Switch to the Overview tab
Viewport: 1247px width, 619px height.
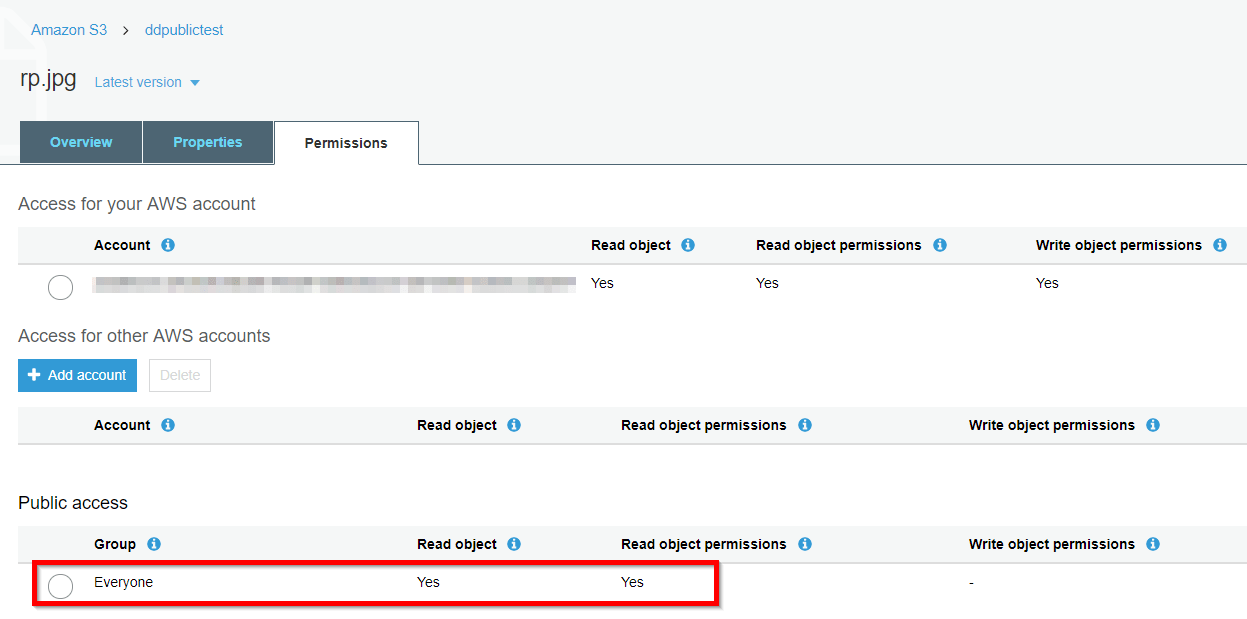(81, 142)
